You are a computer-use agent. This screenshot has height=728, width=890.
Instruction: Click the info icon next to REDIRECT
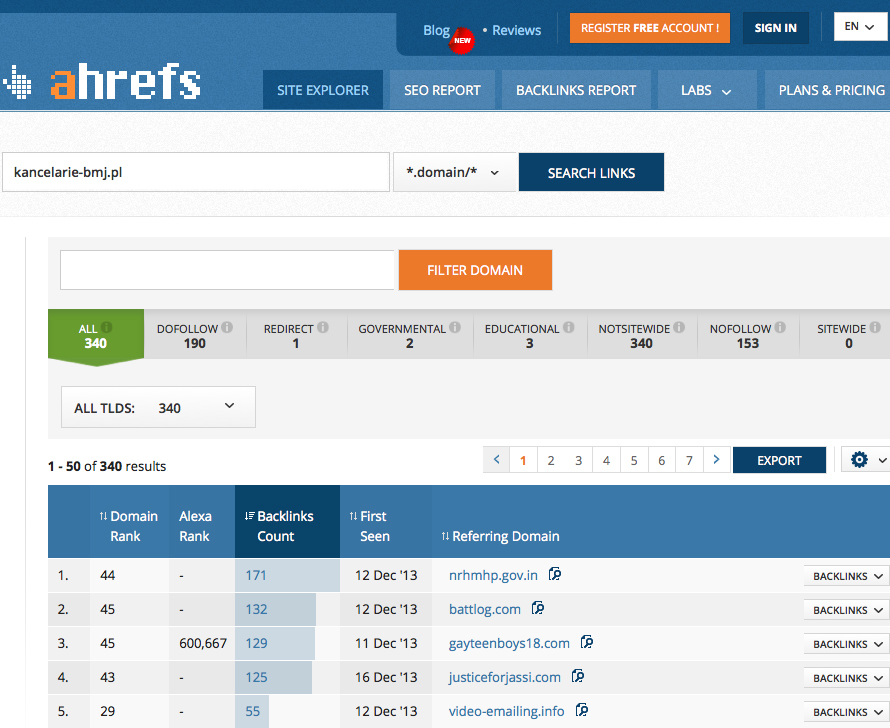323,327
